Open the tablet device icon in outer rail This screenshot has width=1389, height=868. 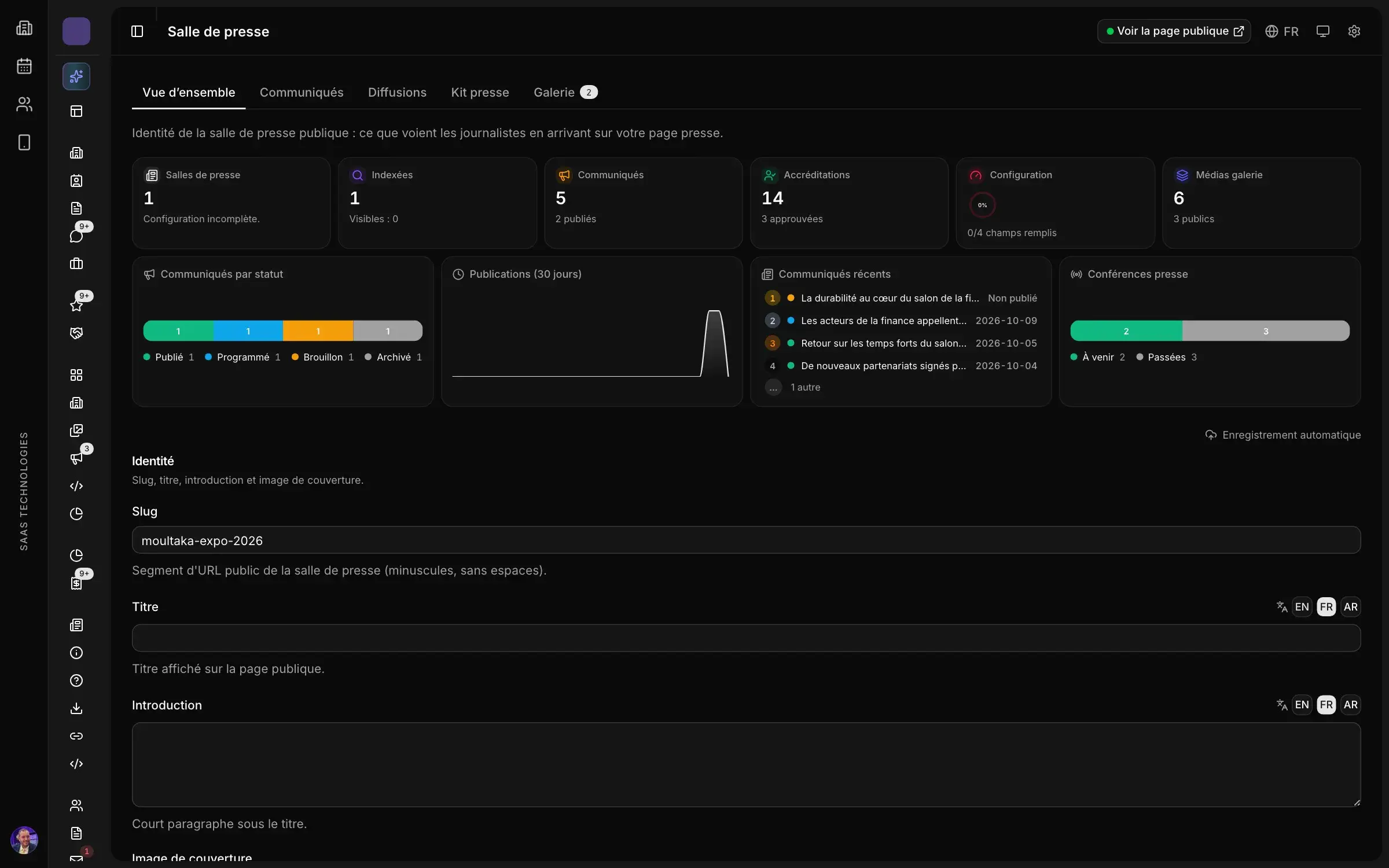[x=24, y=142]
